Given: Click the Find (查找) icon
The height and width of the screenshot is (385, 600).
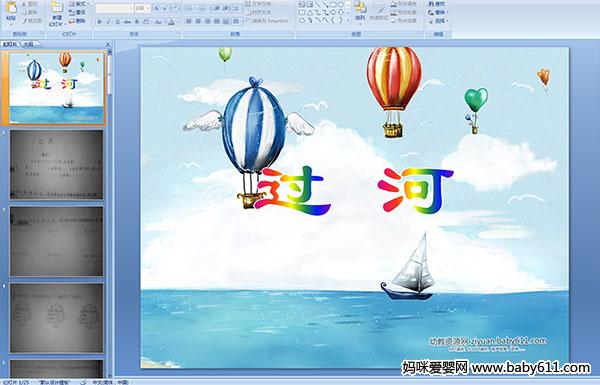Looking at the screenshot, I should tap(437, 4).
